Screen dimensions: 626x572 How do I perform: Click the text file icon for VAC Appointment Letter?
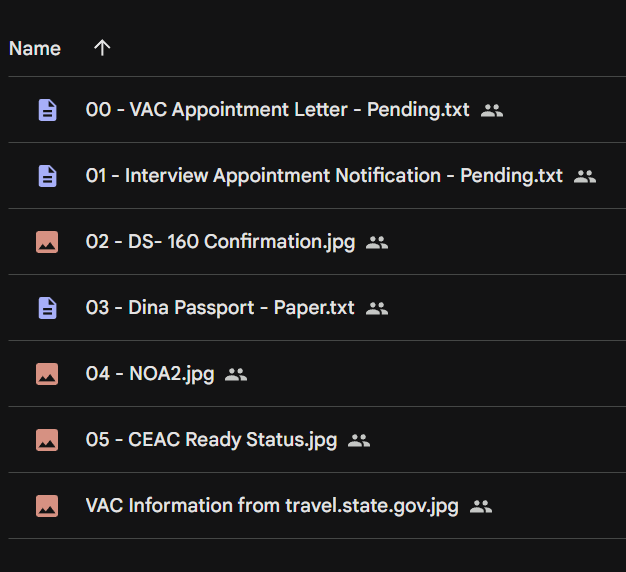coord(48,110)
